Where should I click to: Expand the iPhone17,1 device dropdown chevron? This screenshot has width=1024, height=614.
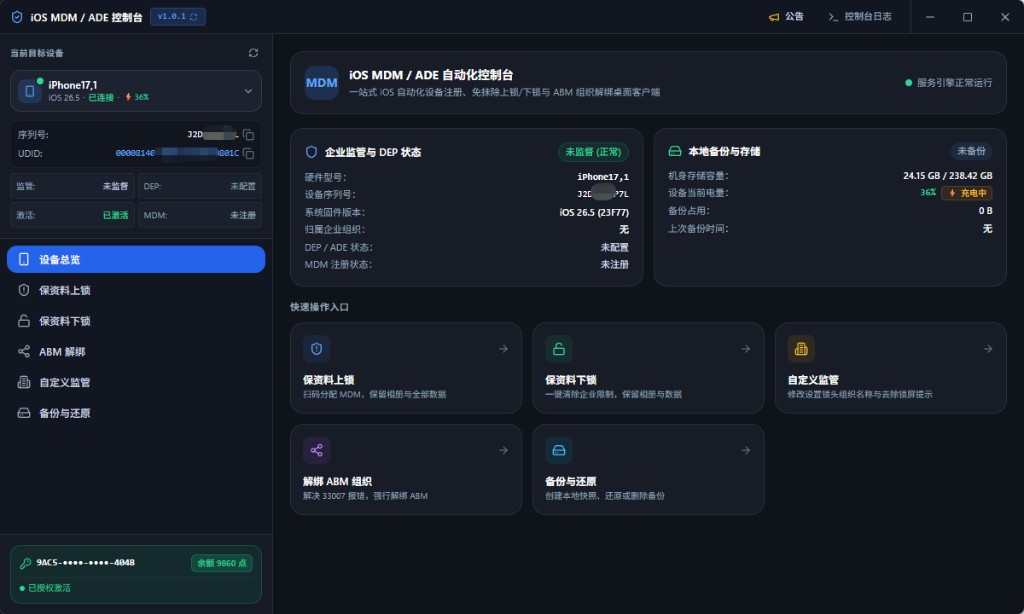(248, 91)
